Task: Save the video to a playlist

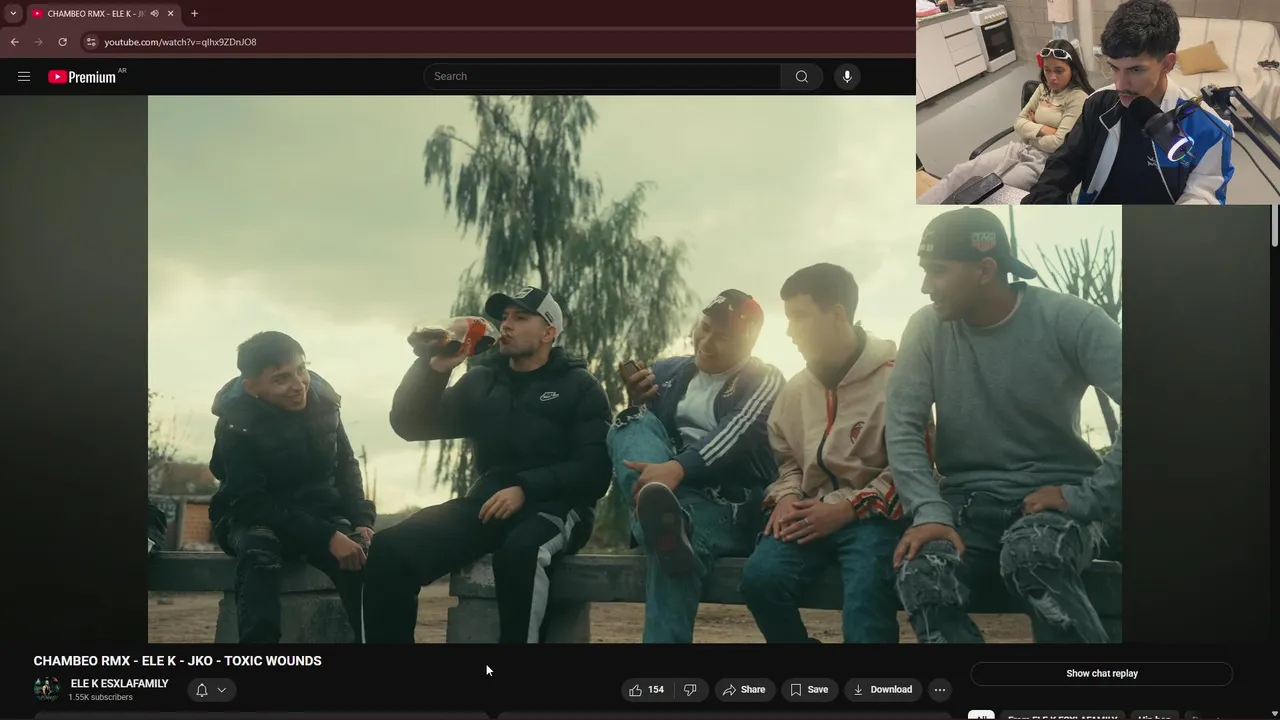Action: 809,689
